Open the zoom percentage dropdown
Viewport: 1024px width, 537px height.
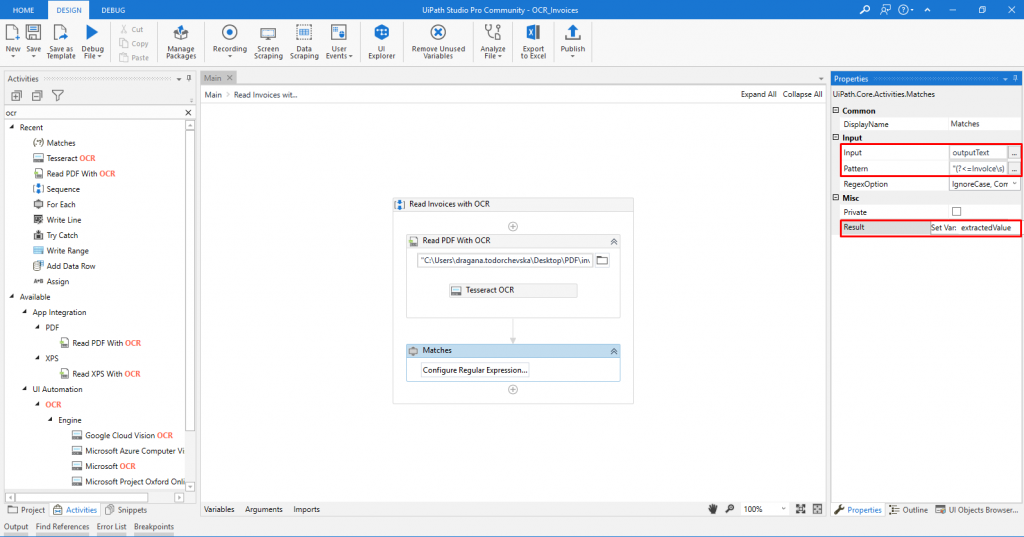point(783,509)
